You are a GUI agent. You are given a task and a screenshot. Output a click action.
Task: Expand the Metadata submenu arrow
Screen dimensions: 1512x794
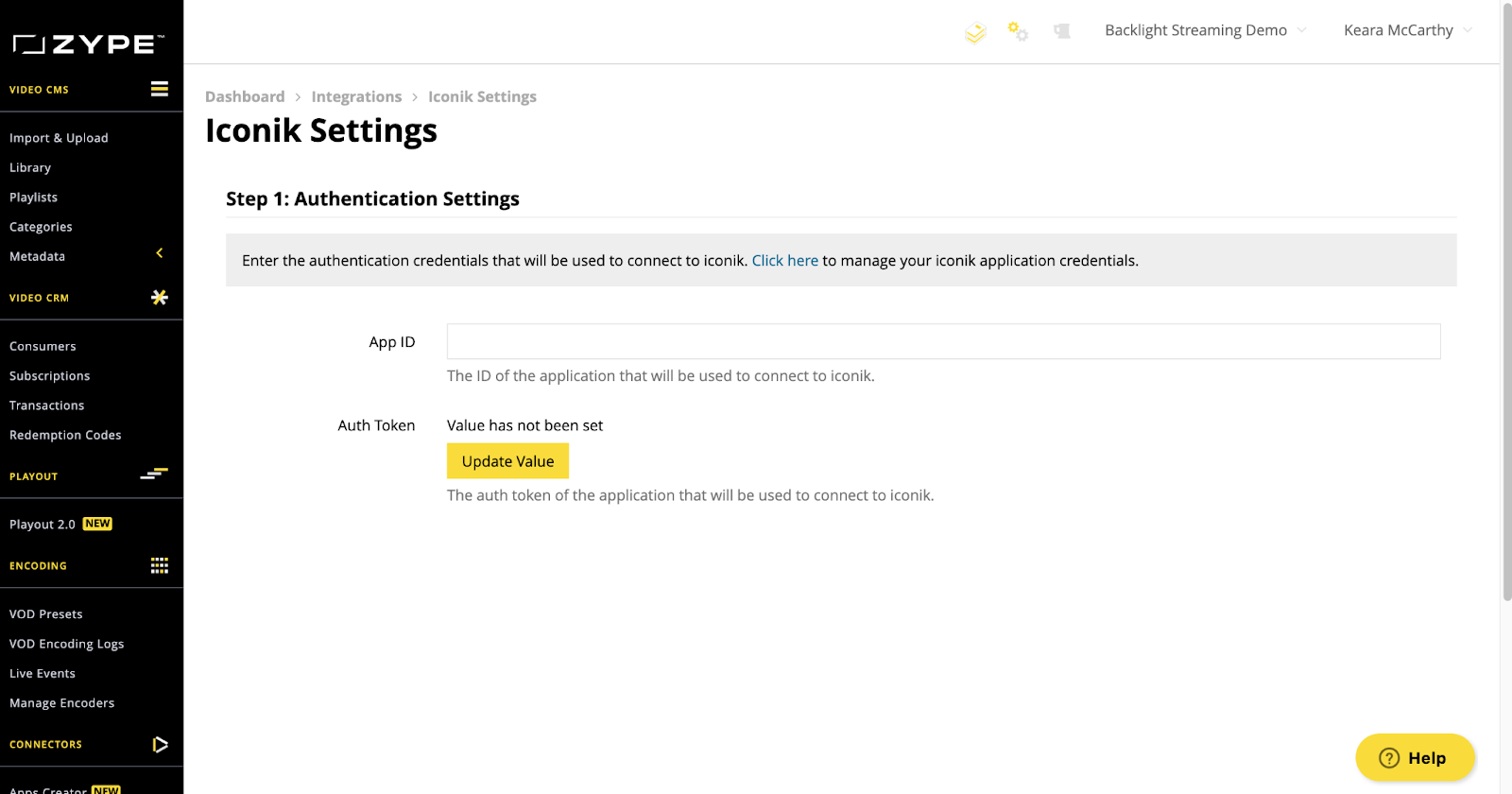(x=160, y=253)
